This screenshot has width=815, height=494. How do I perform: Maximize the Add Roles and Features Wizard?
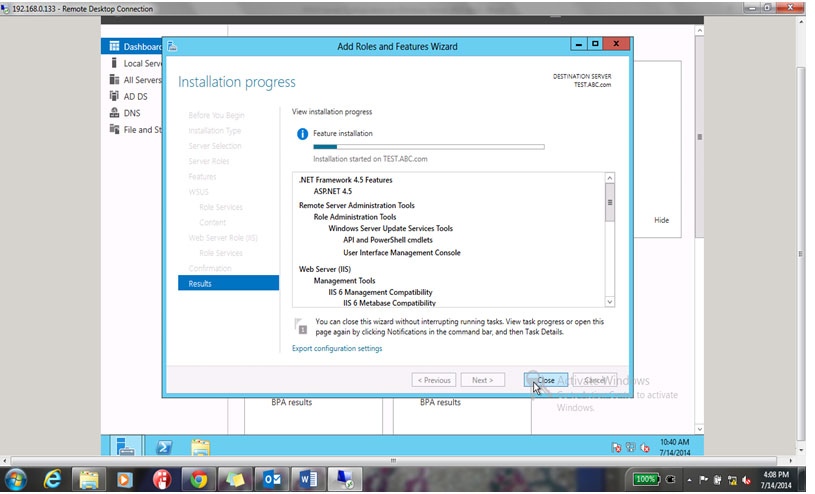[x=595, y=44]
